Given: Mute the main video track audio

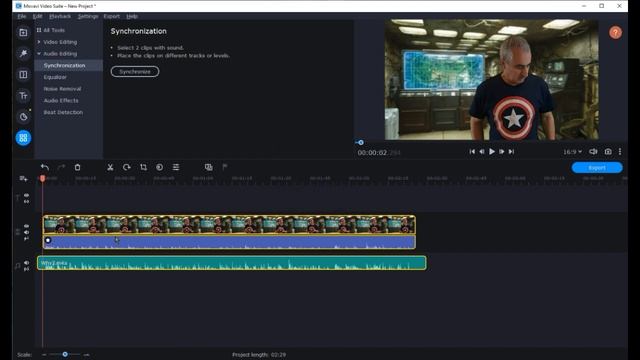Looking at the screenshot, I should [27, 232].
